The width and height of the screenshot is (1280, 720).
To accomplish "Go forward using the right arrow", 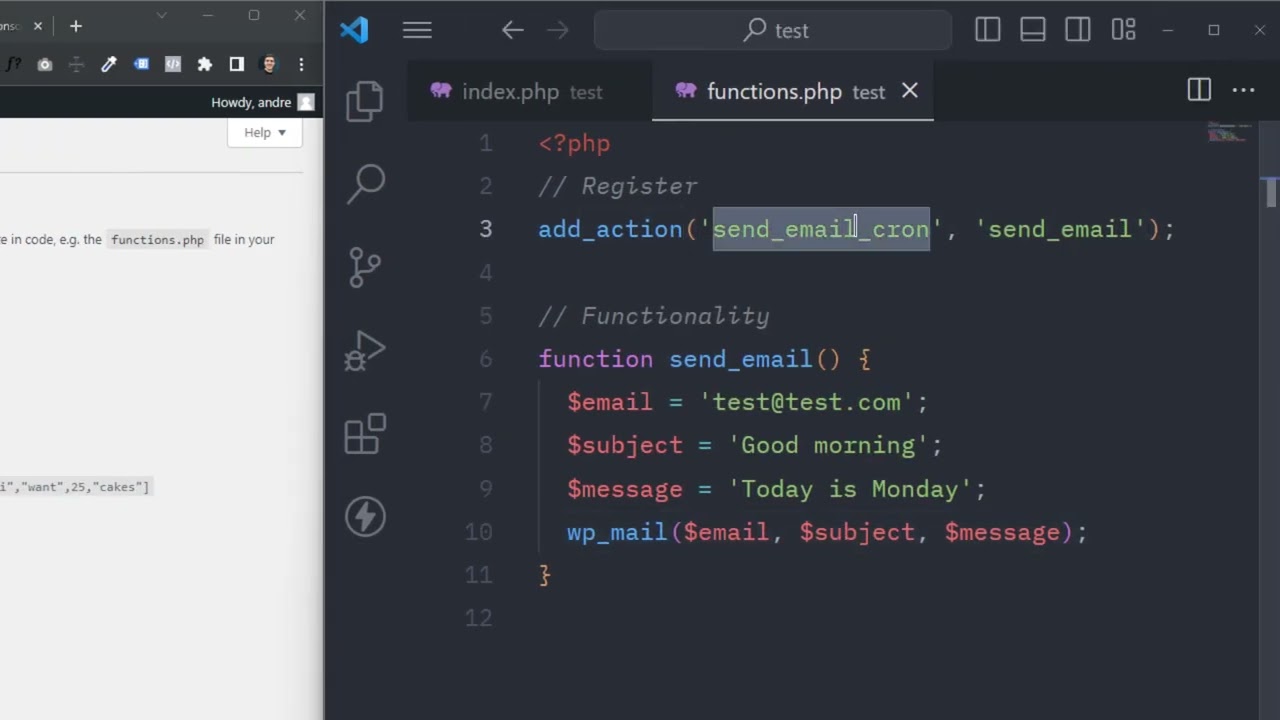I will pos(558,30).
